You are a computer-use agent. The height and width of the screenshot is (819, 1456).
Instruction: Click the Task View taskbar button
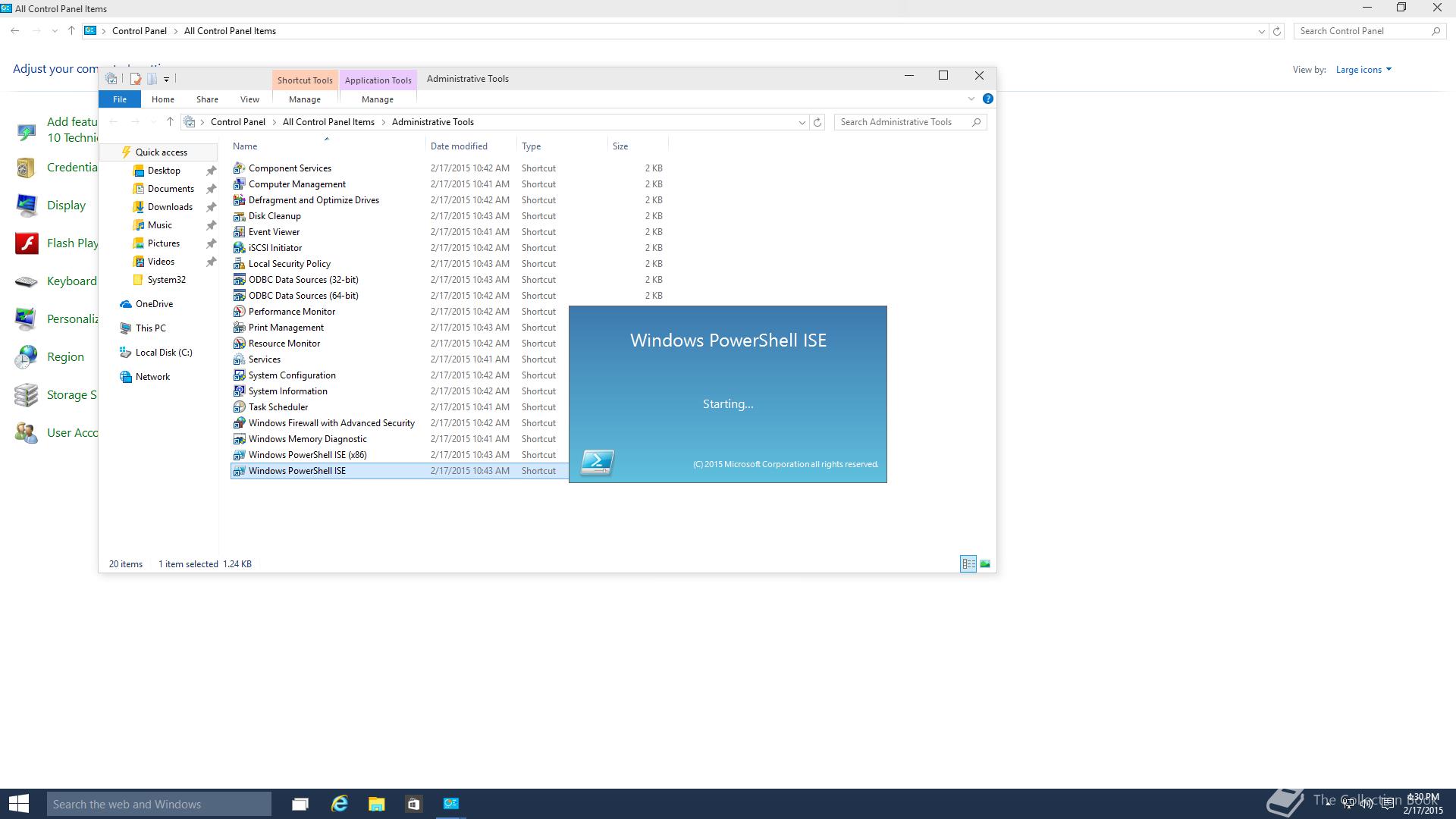point(300,804)
